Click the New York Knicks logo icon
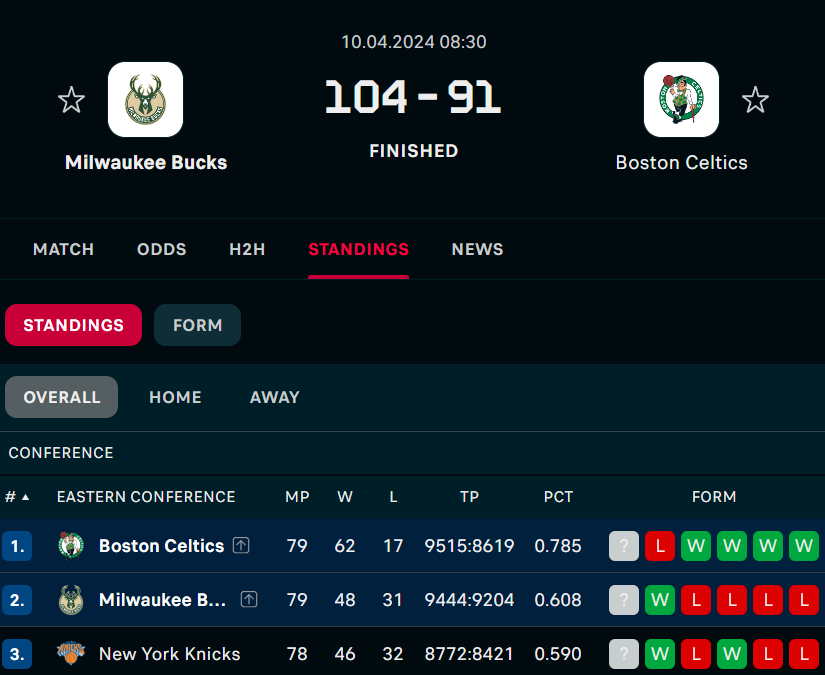Image resolution: width=825 pixels, height=675 pixels. 71,654
